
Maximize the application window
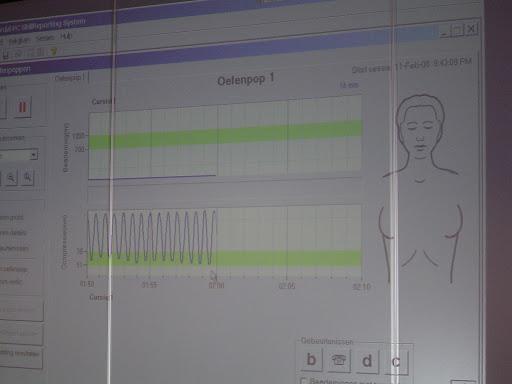(x=457, y=30)
